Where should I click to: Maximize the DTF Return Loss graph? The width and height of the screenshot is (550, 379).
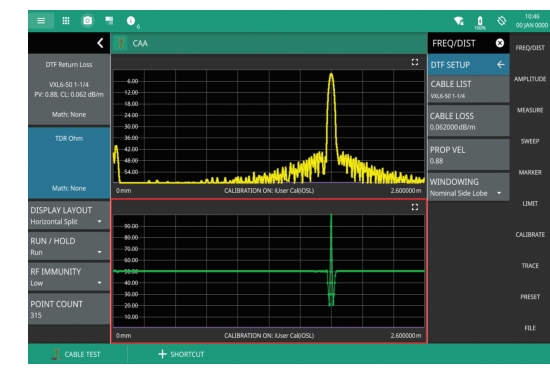click(x=415, y=62)
